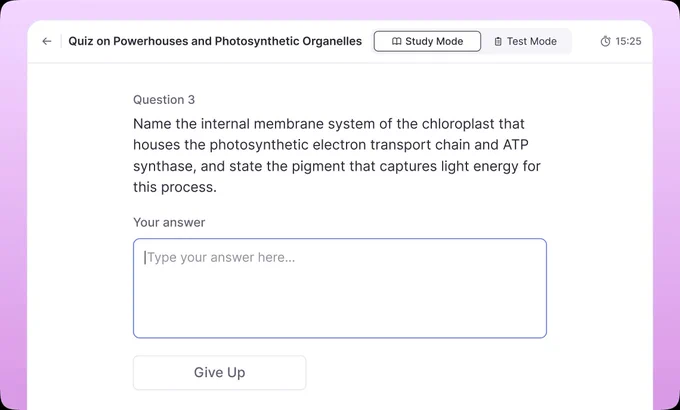Switch to the Study Mode tab

[427, 41]
